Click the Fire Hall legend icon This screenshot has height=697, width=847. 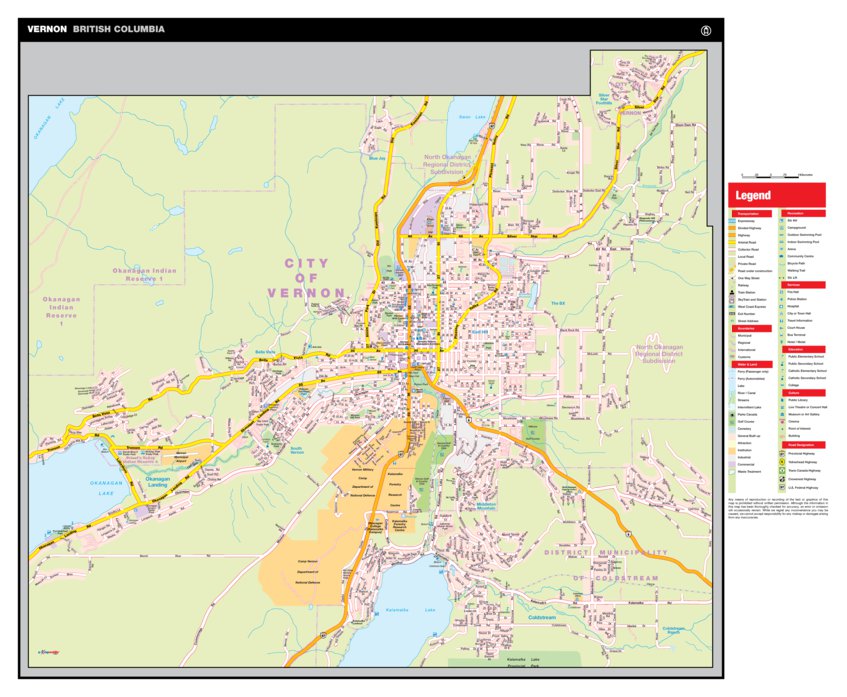point(781,292)
